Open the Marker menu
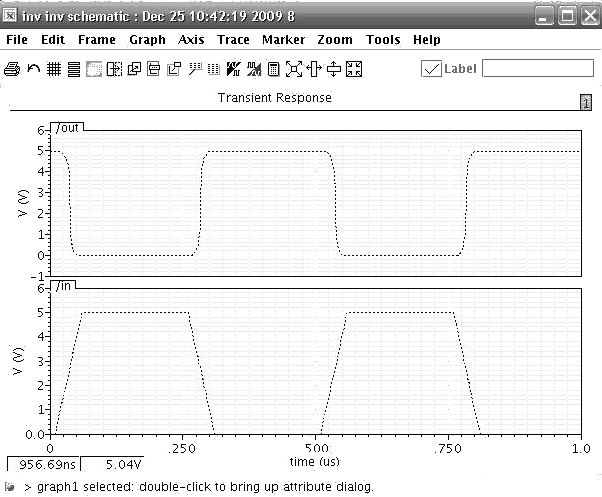This screenshot has height=497, width=602. tap(283, 40)
